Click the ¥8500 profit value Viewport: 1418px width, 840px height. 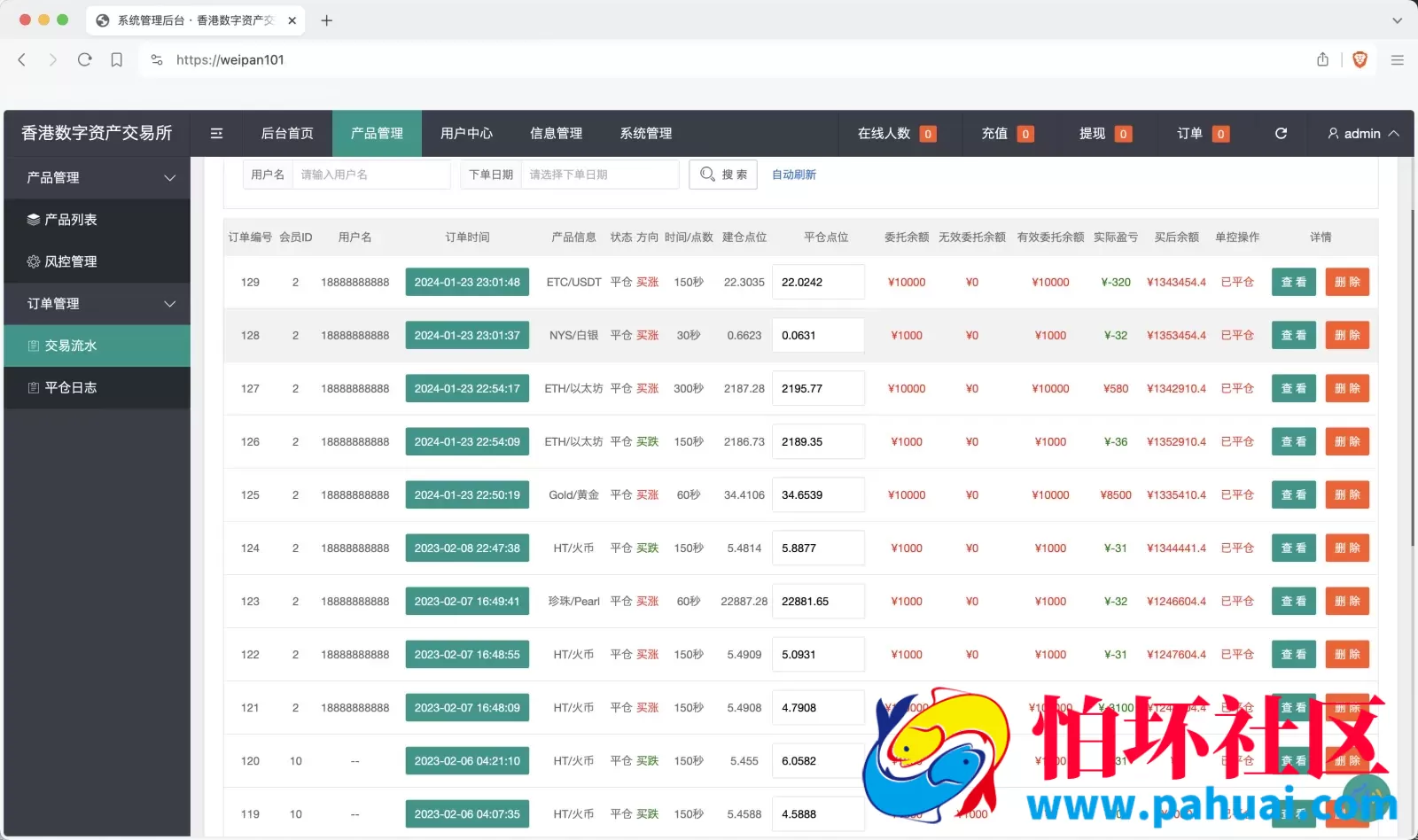(x=1116, y=494)
